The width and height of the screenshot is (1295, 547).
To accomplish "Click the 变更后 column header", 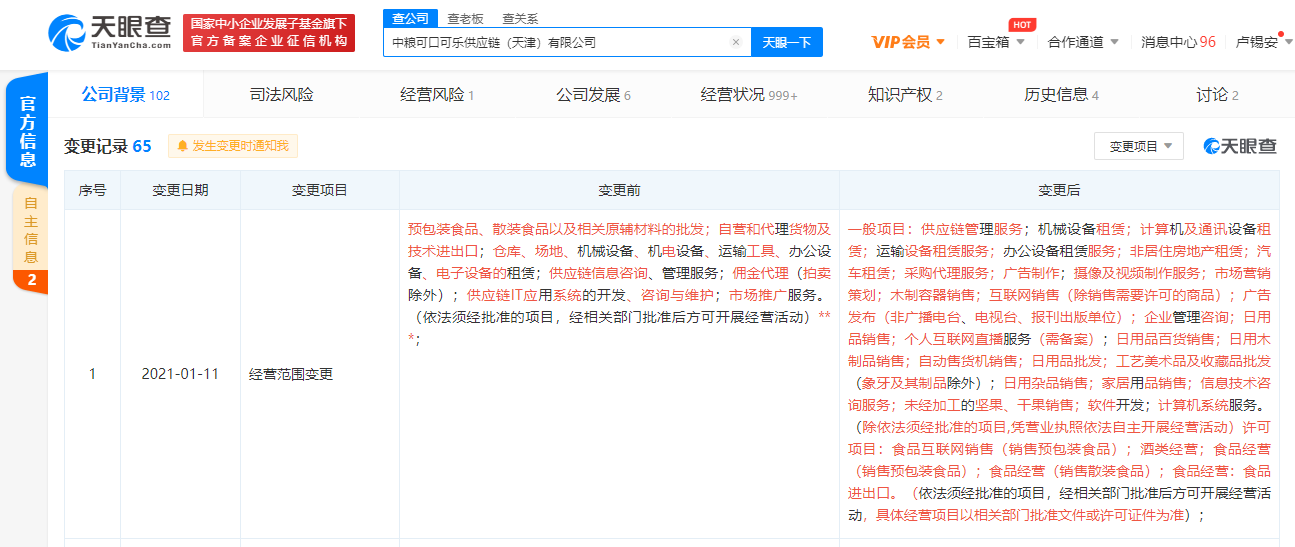I will (x=1059, y=190).
